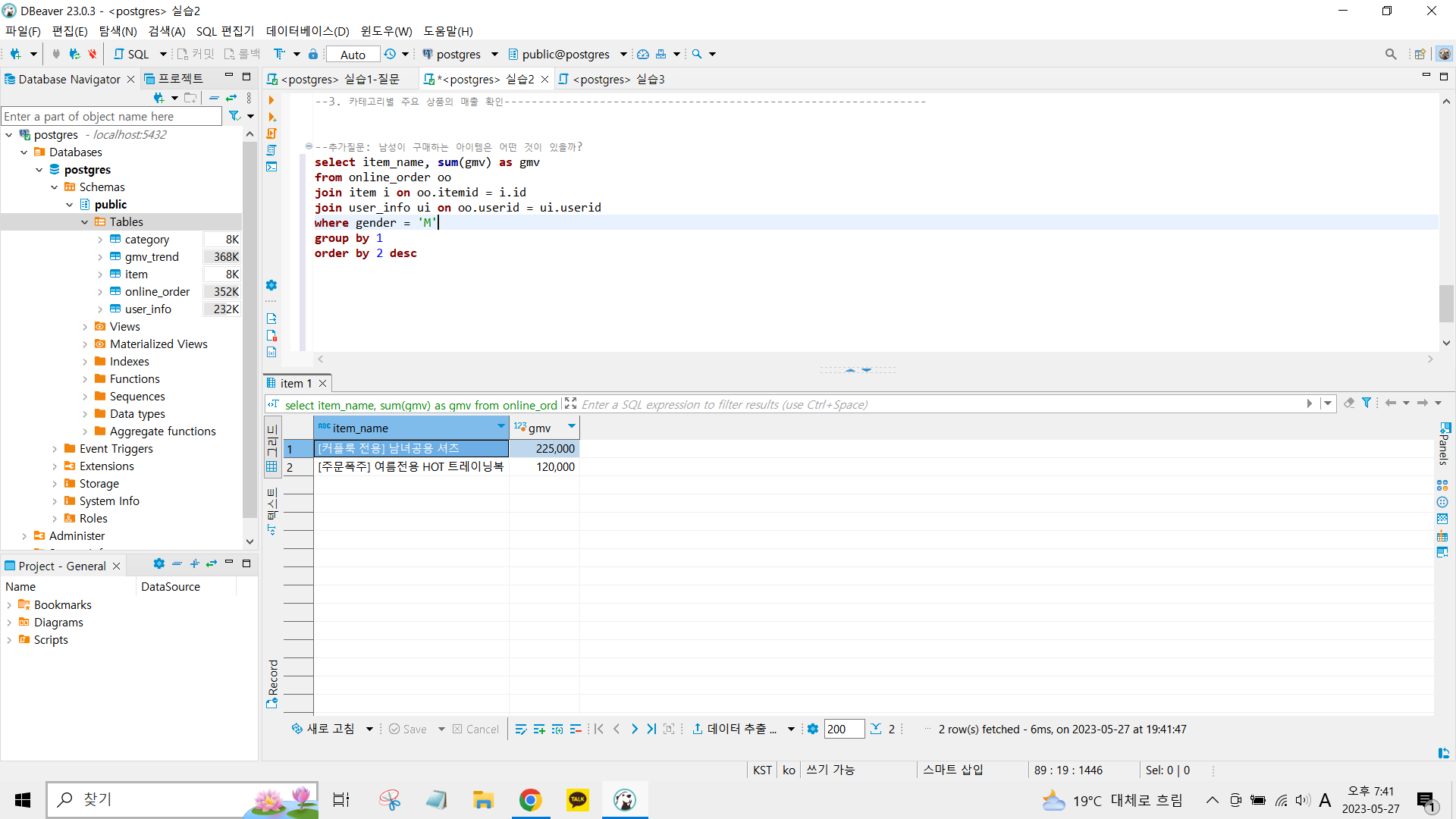Toggle Link with editor in Database Navigator
This screenshot has width=1456, height=819.
click(231, 98)
